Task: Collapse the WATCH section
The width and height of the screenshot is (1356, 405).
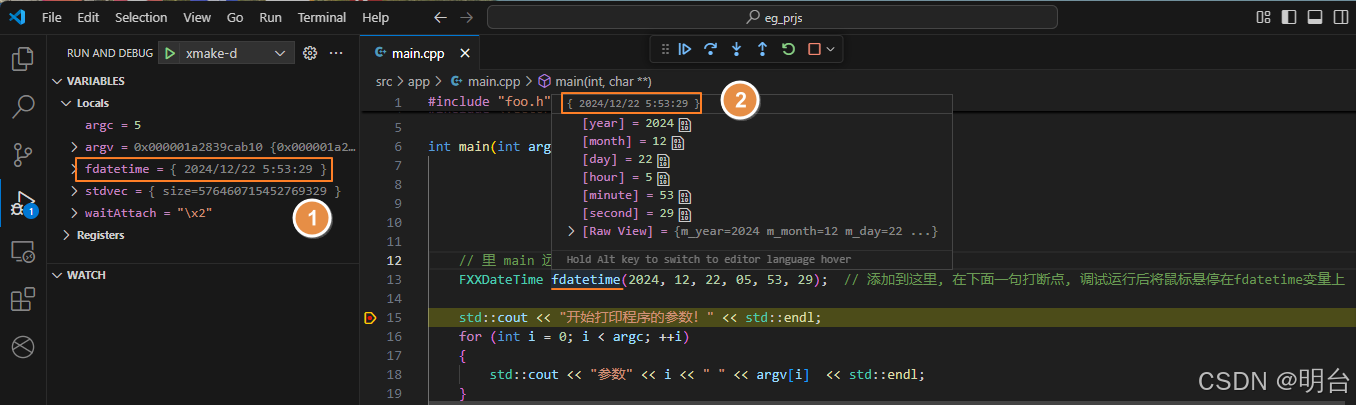Action: pyautogui.click(x=57, y=275)
